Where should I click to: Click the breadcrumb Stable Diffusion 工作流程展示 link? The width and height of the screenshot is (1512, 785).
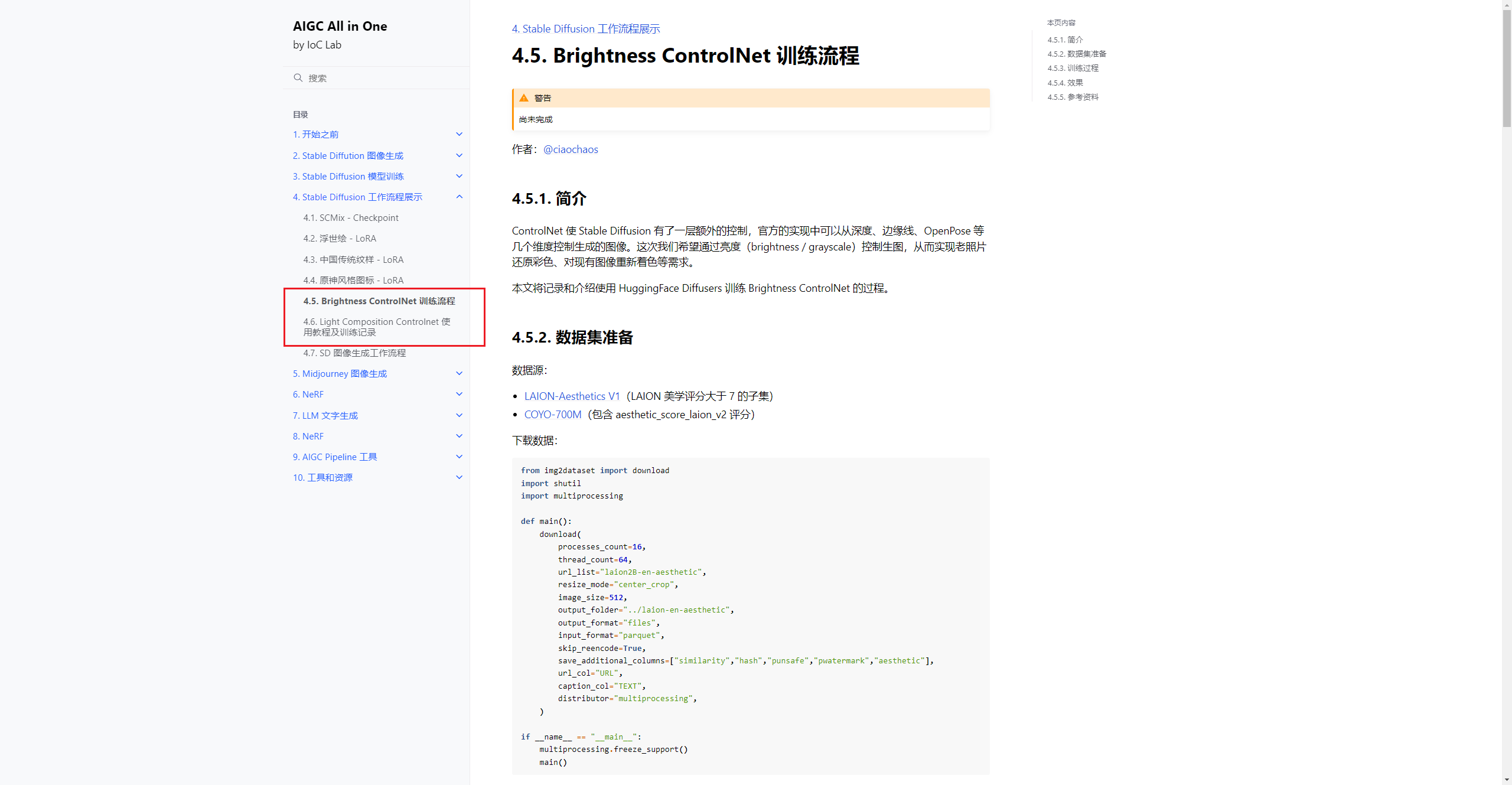pyautogui.click(x=585, y=29)
